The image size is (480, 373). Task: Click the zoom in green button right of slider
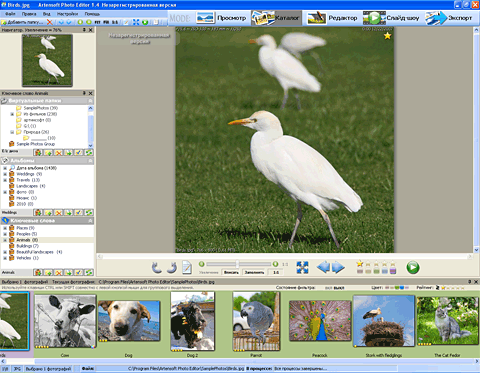tap(275, 264)
